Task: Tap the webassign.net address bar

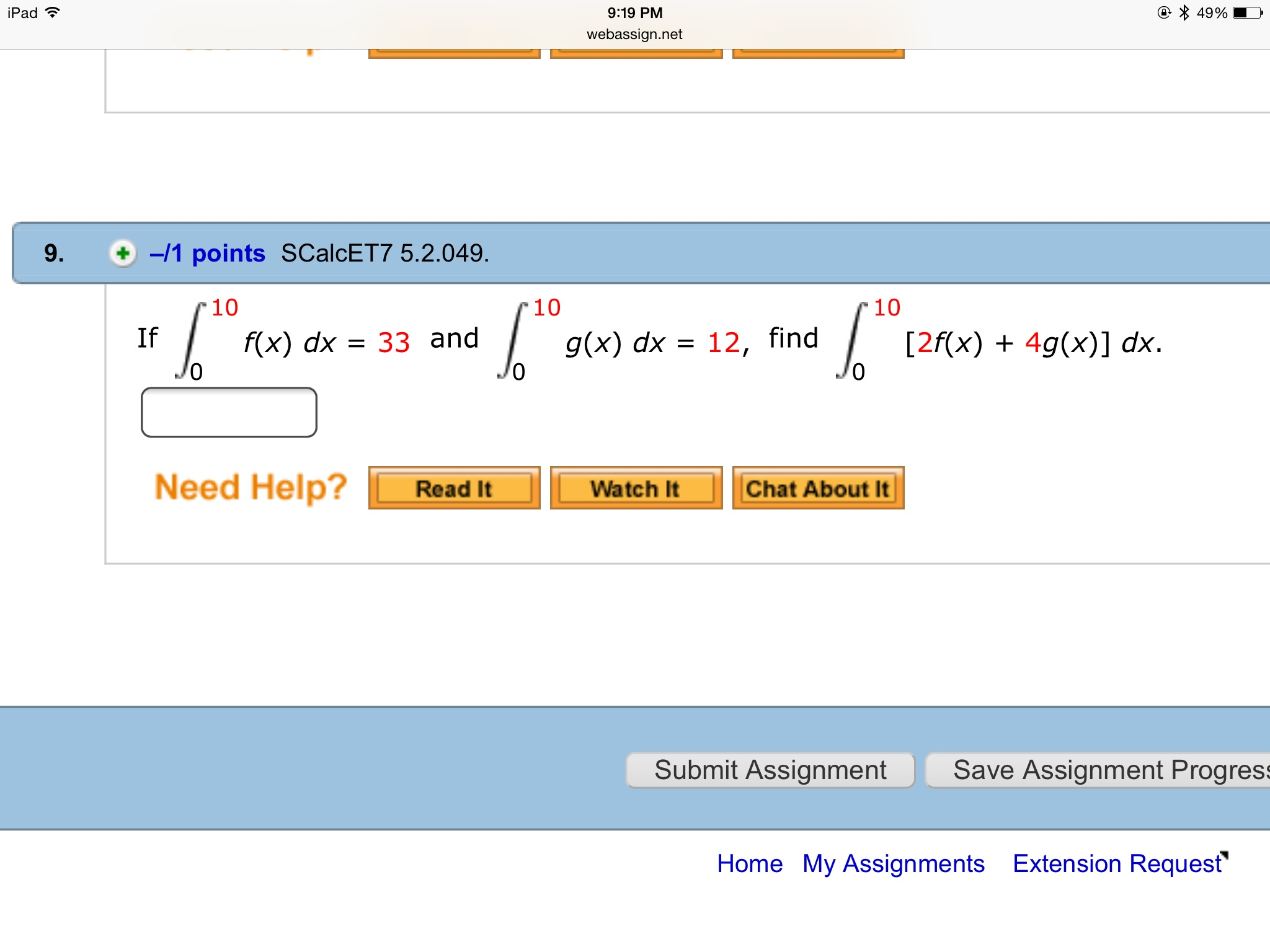Action: click(x=634, y=34)
